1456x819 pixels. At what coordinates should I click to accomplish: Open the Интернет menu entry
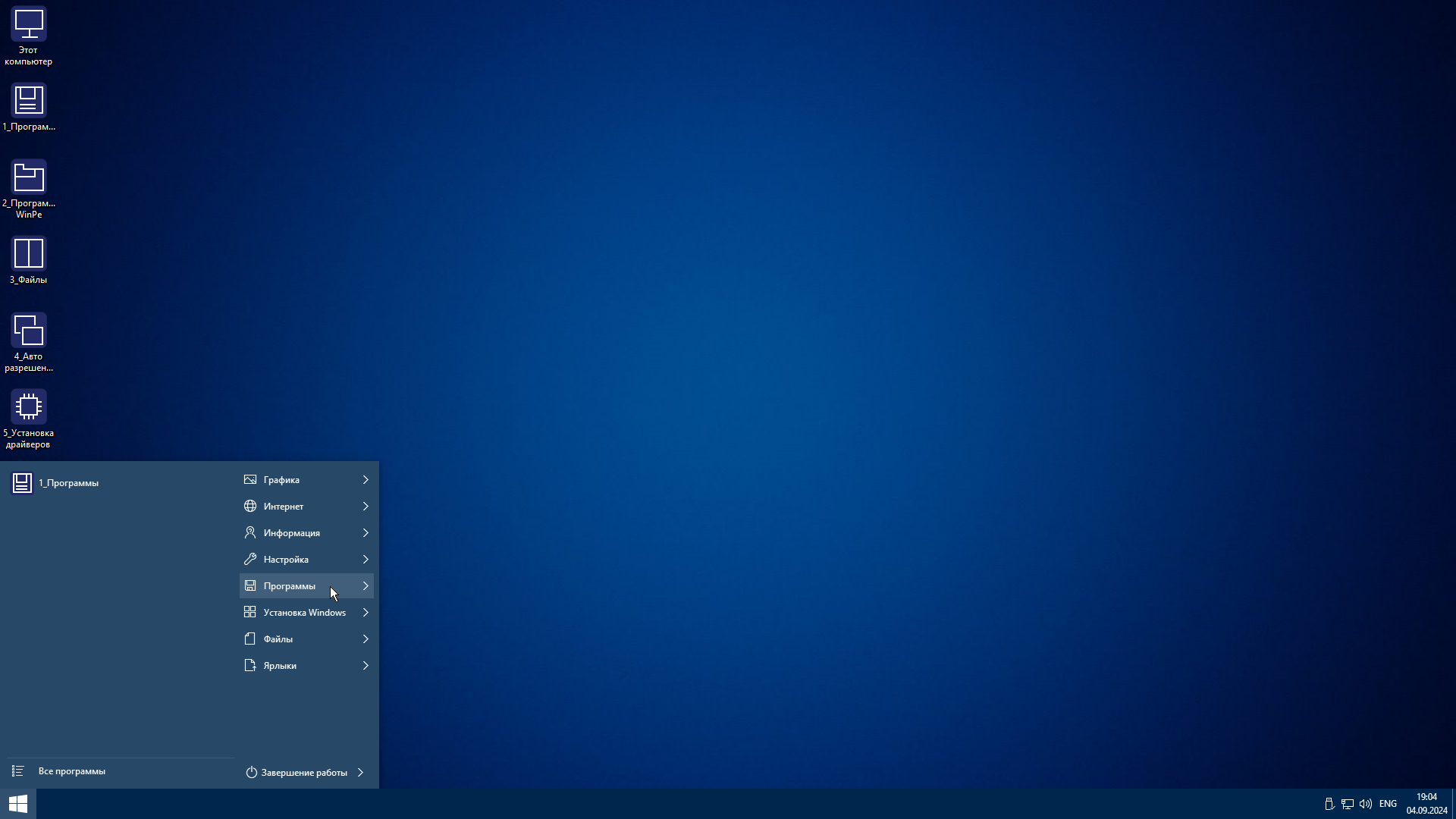pos(306,507)
